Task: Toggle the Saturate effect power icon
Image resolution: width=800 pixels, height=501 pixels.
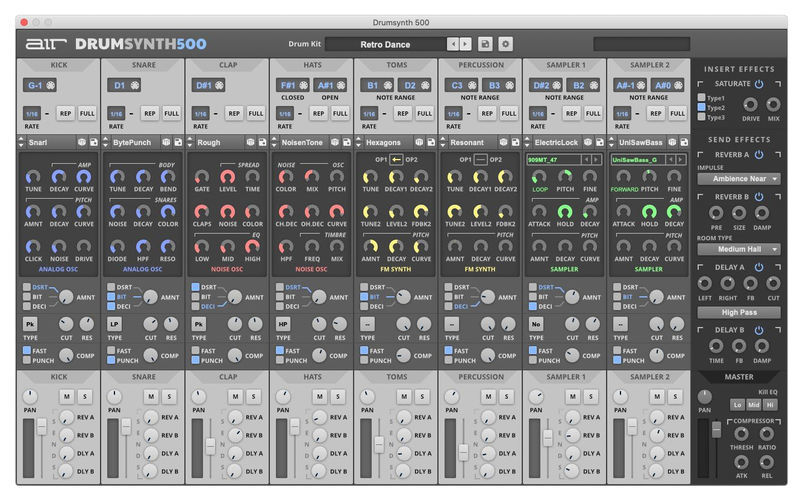Action: pos(759,84)
